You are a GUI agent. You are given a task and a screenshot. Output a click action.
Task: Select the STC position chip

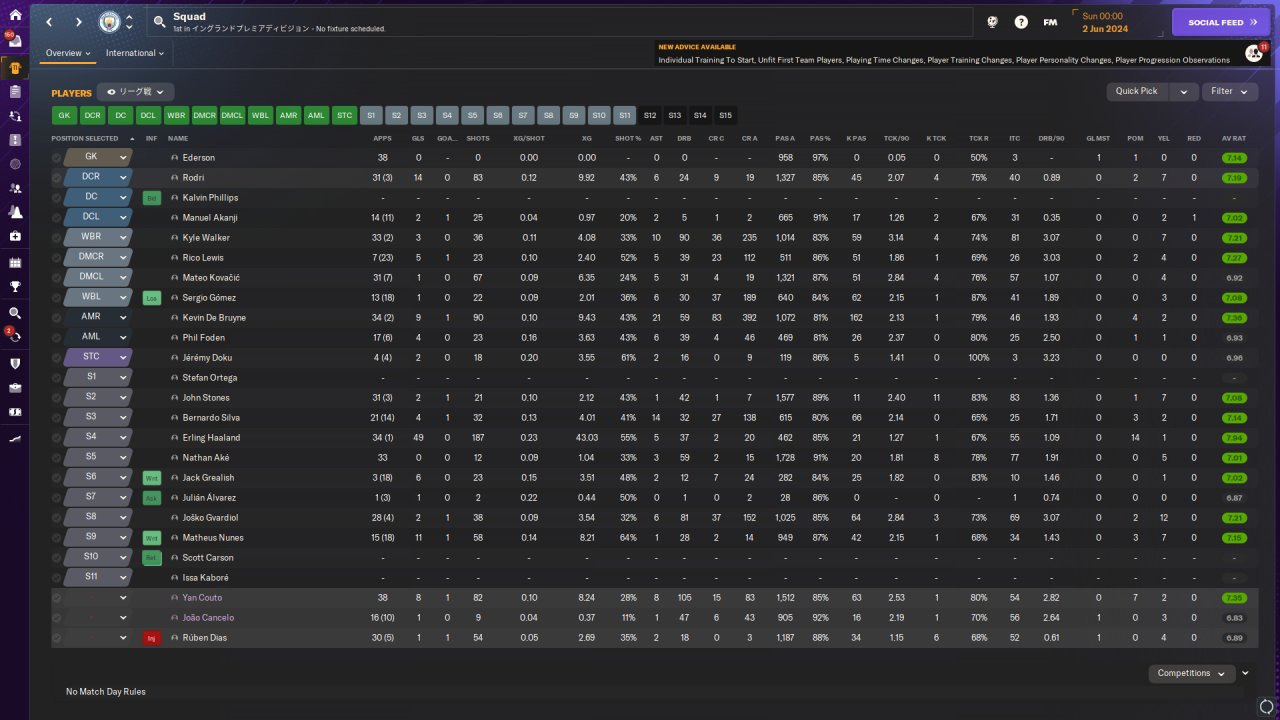point(345,115)
